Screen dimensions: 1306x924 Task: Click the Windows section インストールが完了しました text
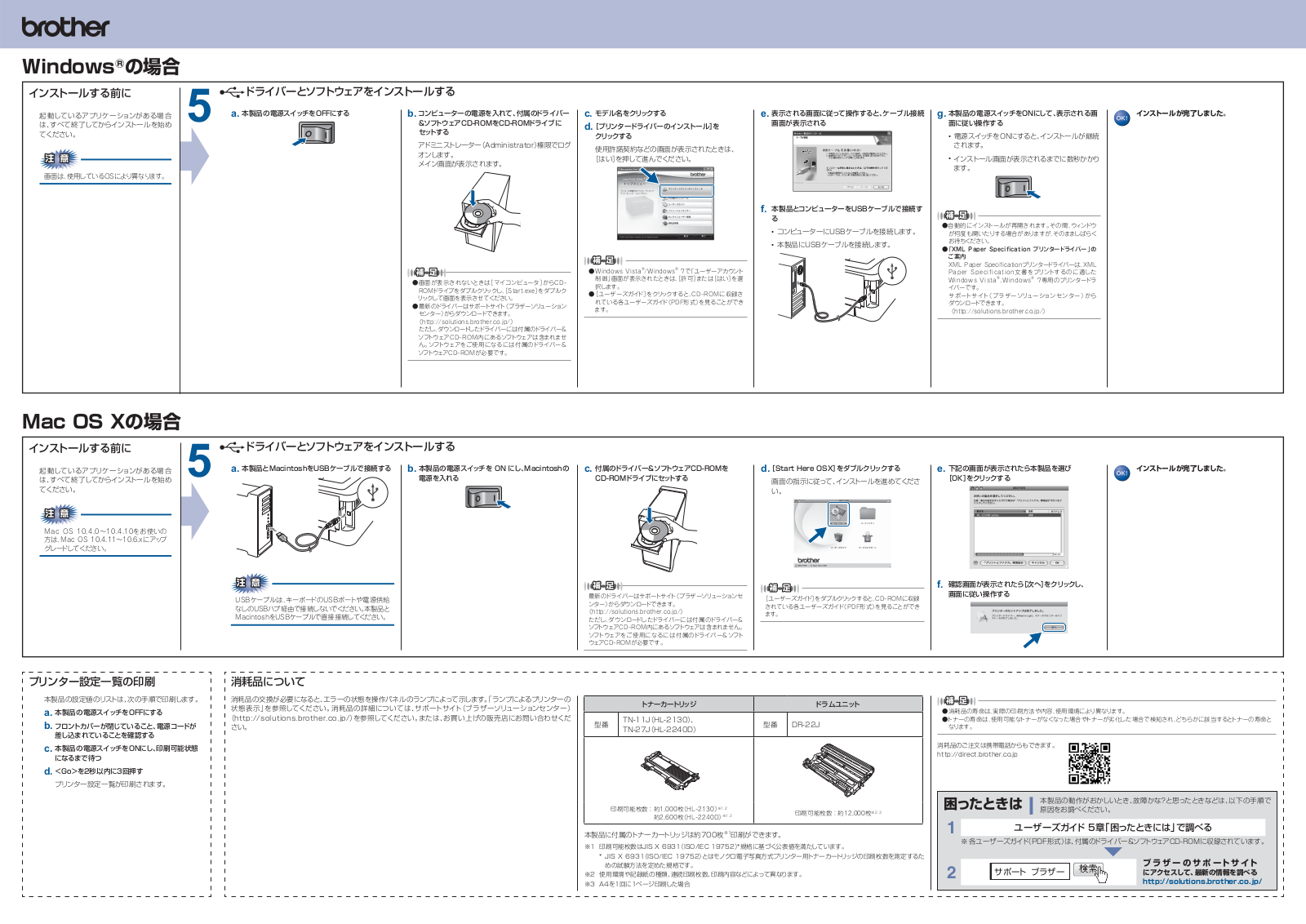(x=1181, y=113)
